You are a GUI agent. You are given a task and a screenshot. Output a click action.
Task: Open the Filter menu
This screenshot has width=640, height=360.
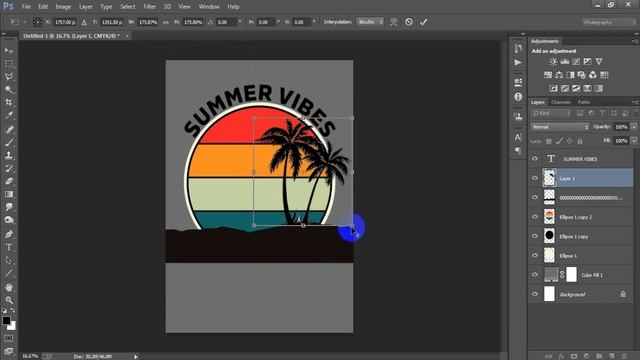[x=150, y=7]
